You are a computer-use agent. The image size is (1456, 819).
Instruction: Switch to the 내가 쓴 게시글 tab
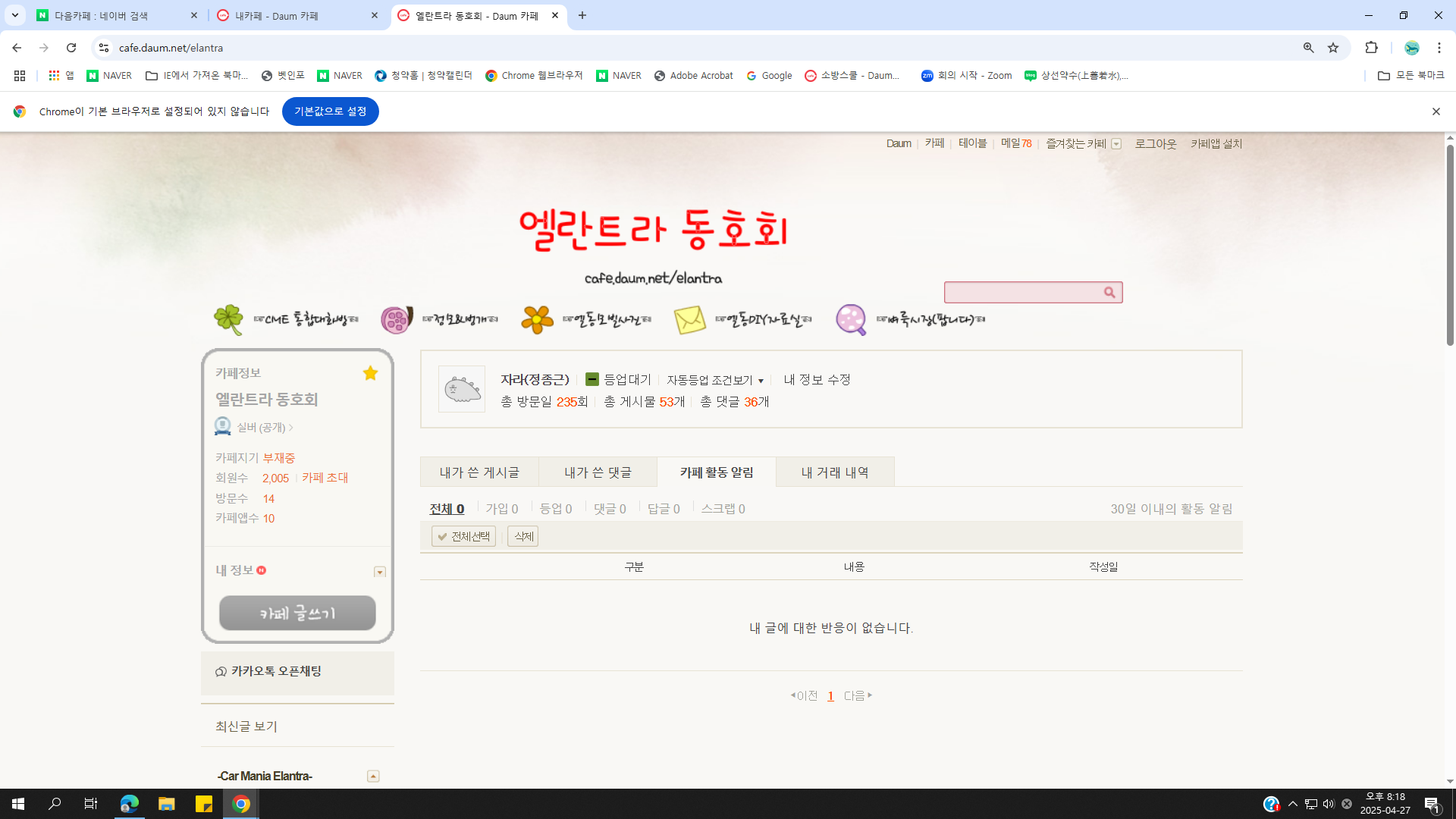pyautogui.click(x=479, y=472)
